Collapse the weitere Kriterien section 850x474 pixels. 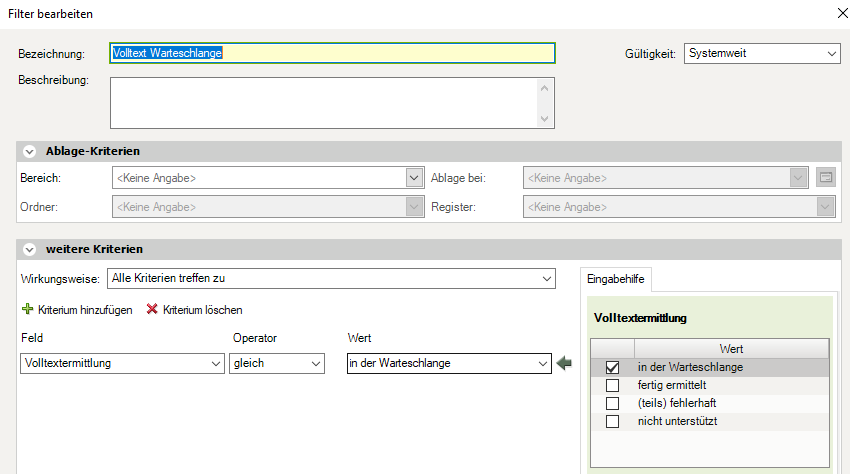tap(29, 249)
